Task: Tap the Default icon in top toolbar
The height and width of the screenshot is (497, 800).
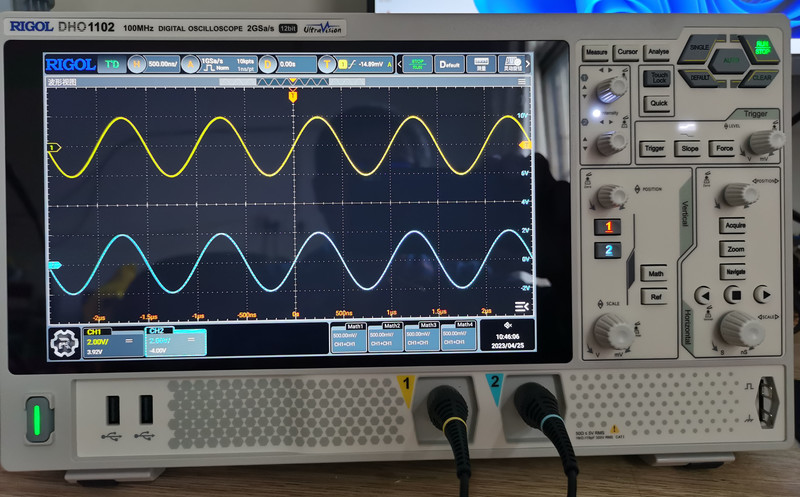Action: (450, 65)
